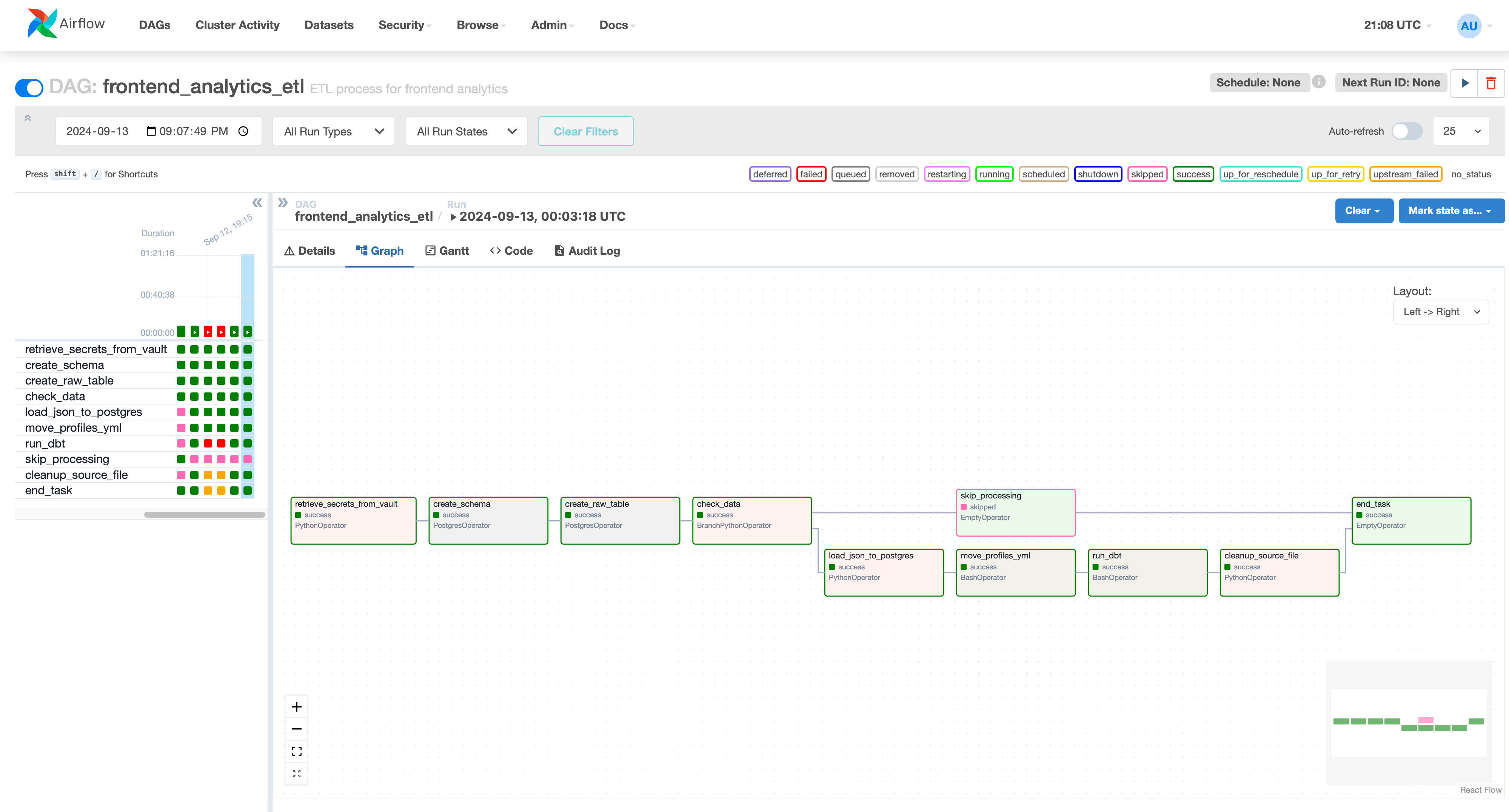Enable the Auto-refresh switch
Screen dimensions: 1509x812
point(1406,131)
